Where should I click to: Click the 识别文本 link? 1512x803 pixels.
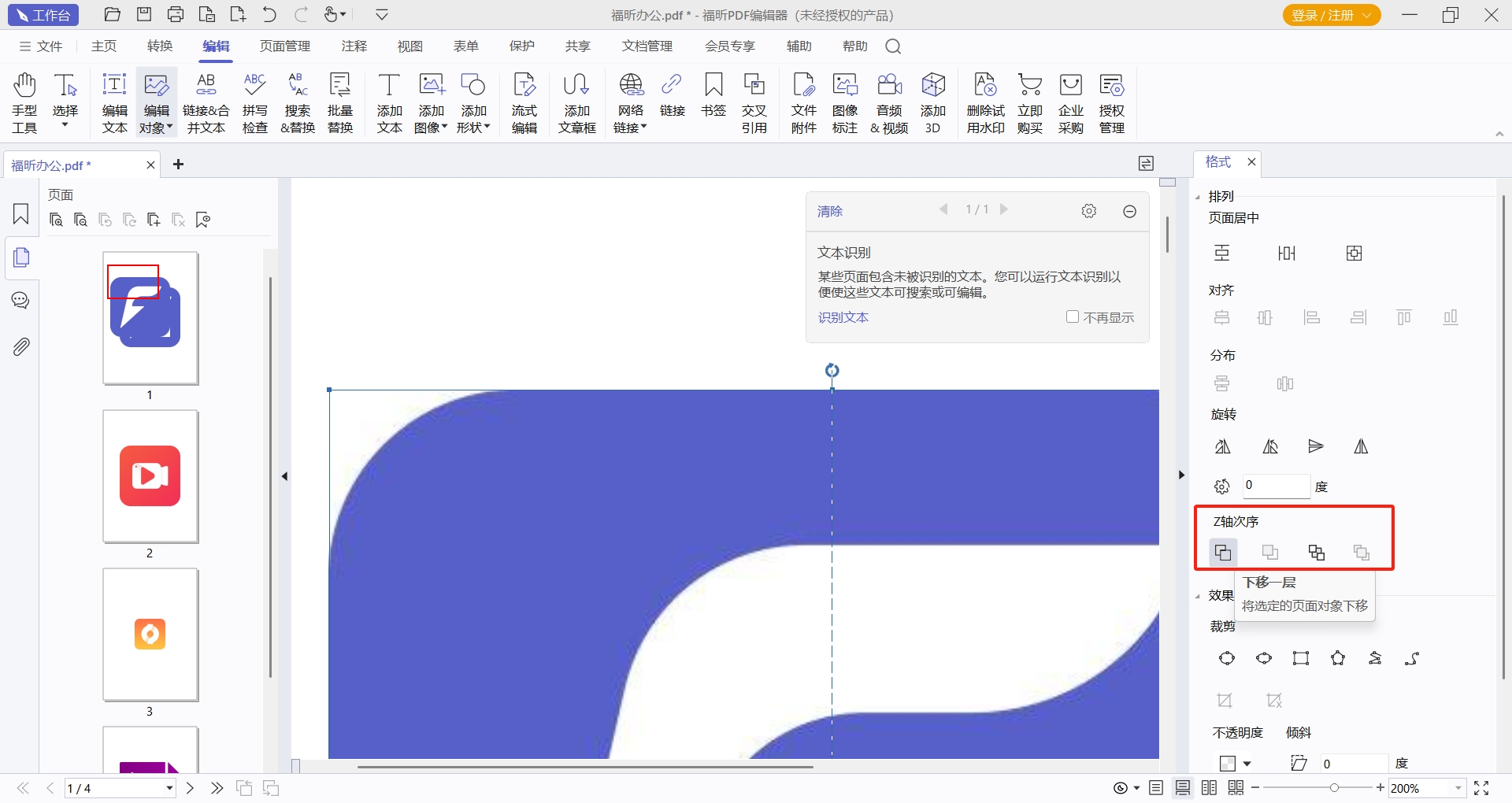pyautogui.click(x=843, y=317)
